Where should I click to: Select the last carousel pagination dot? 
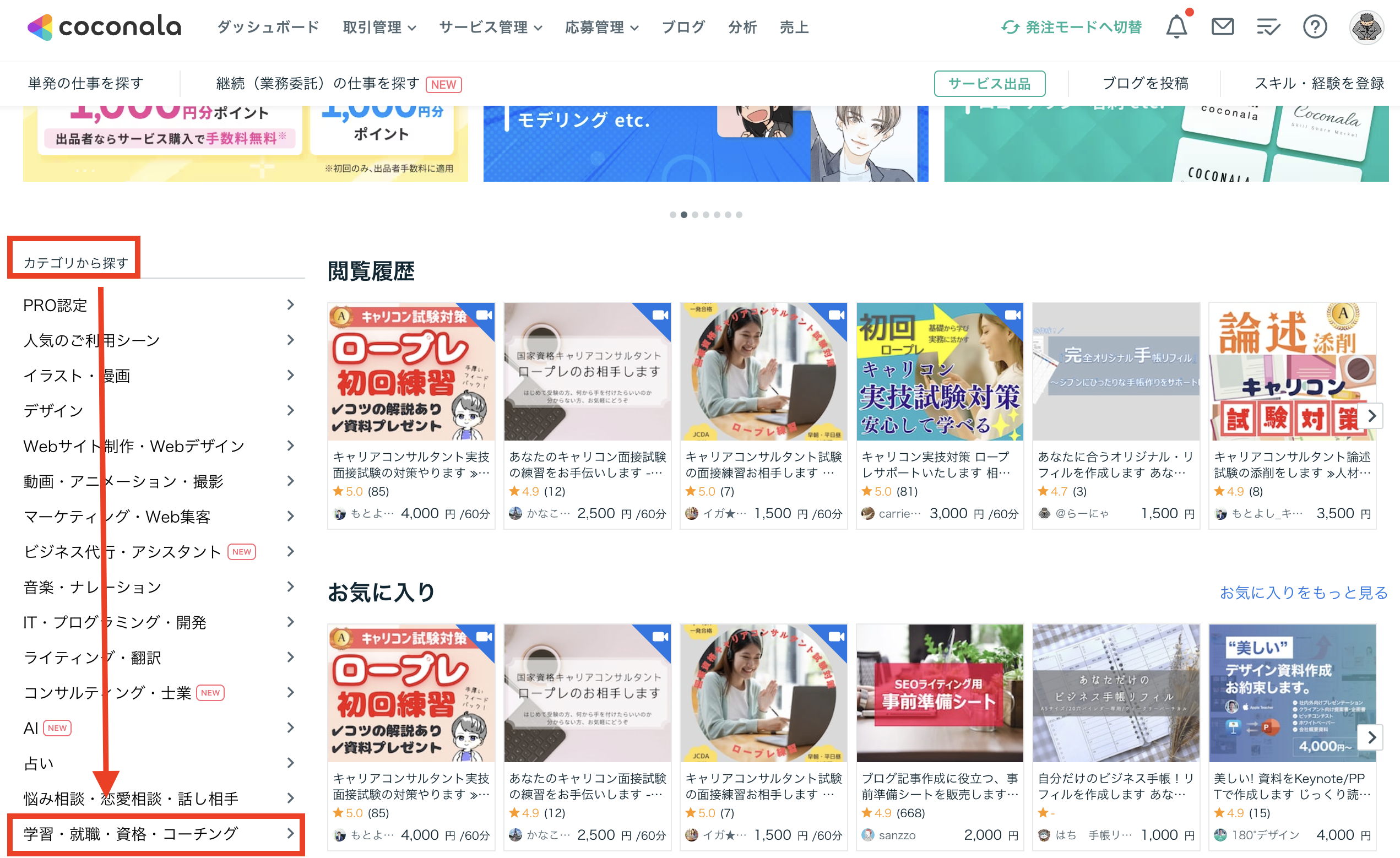click(x=739, y=215)
